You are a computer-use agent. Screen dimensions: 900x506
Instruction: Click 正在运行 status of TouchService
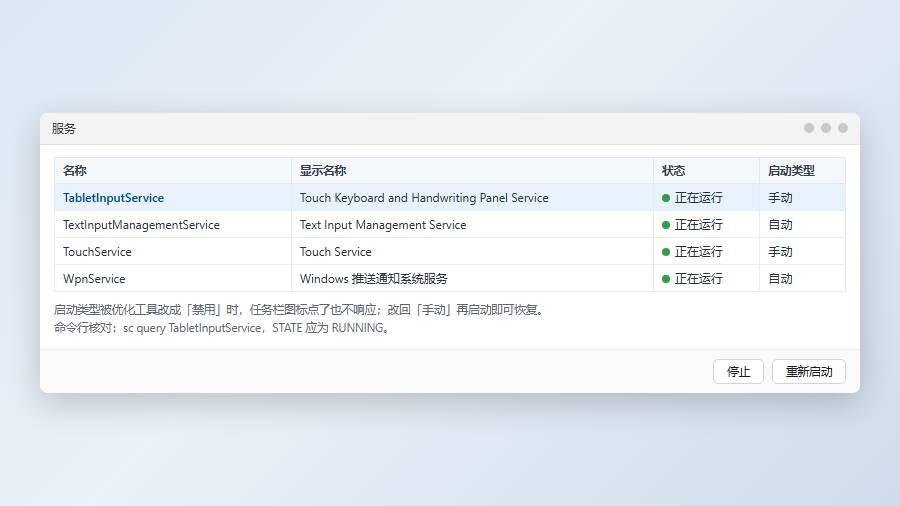699,252
